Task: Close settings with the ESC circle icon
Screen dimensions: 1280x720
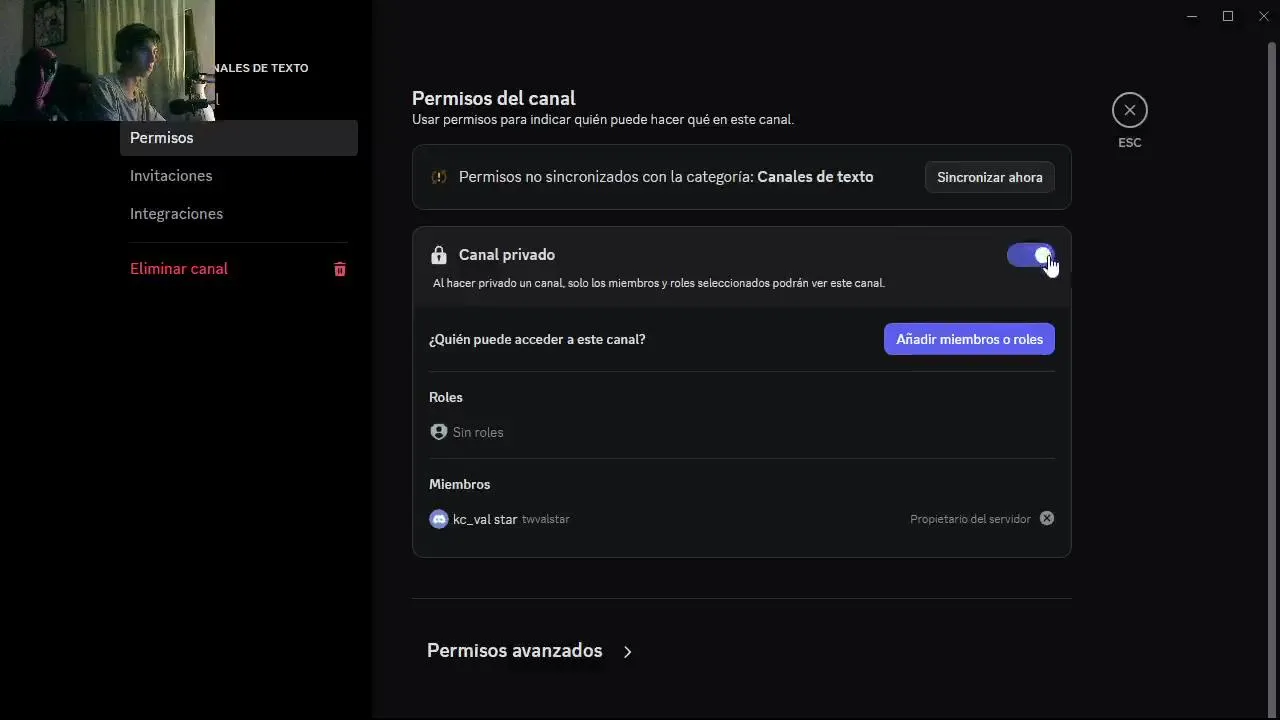Action: [x=1129, y=110]
